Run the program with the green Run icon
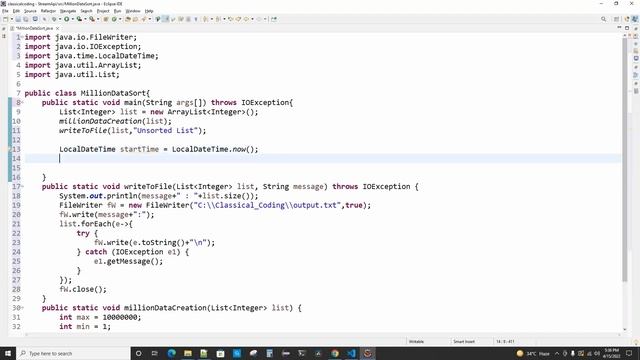The height and width of the screenshot is (360, 640). 66,19
